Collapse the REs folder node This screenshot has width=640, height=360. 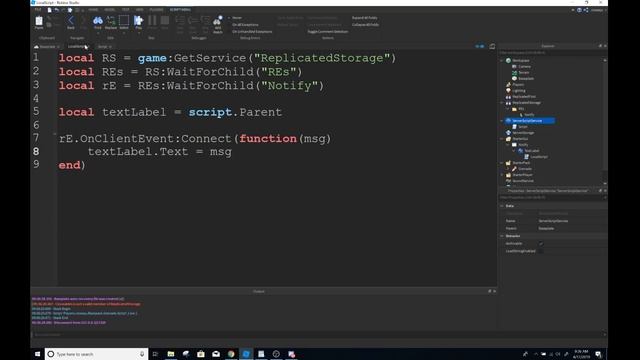point(508,109)
